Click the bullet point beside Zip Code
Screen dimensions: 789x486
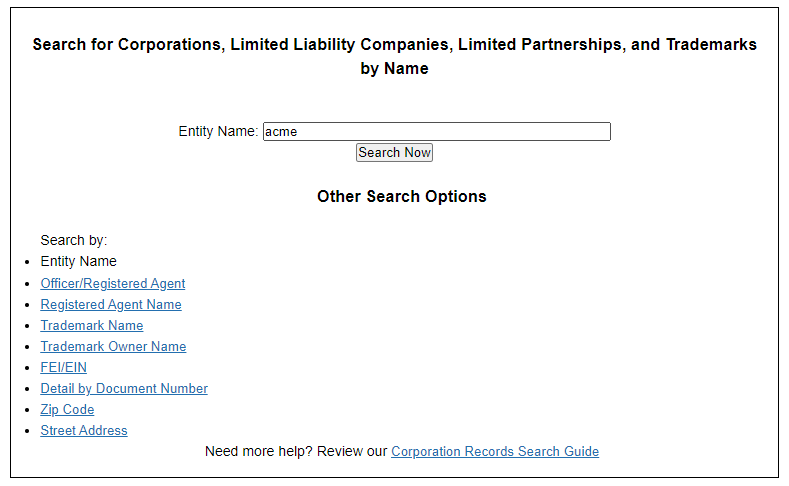click(27, 410)
